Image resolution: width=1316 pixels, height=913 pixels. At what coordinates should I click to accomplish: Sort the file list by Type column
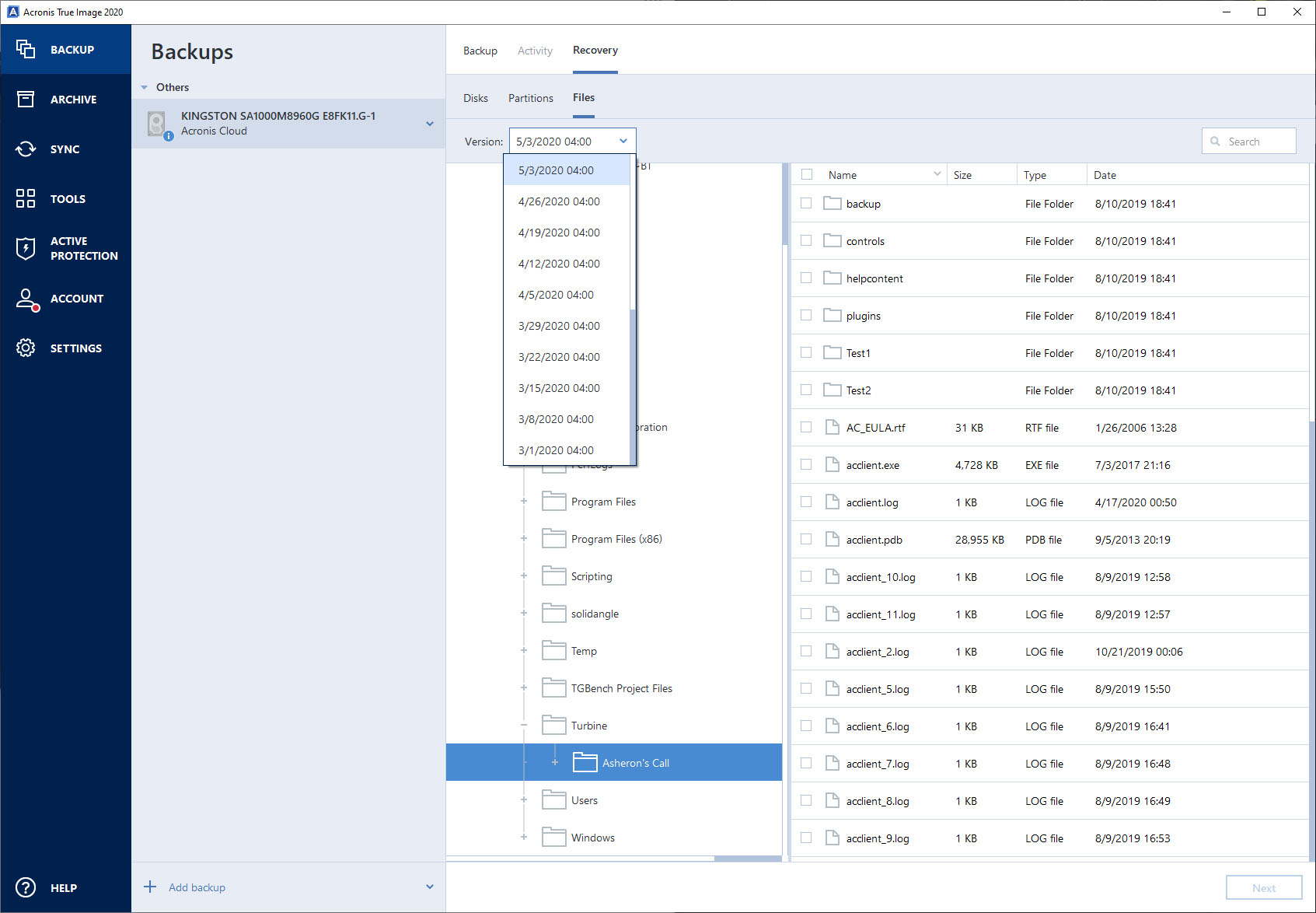[1052, 175]
